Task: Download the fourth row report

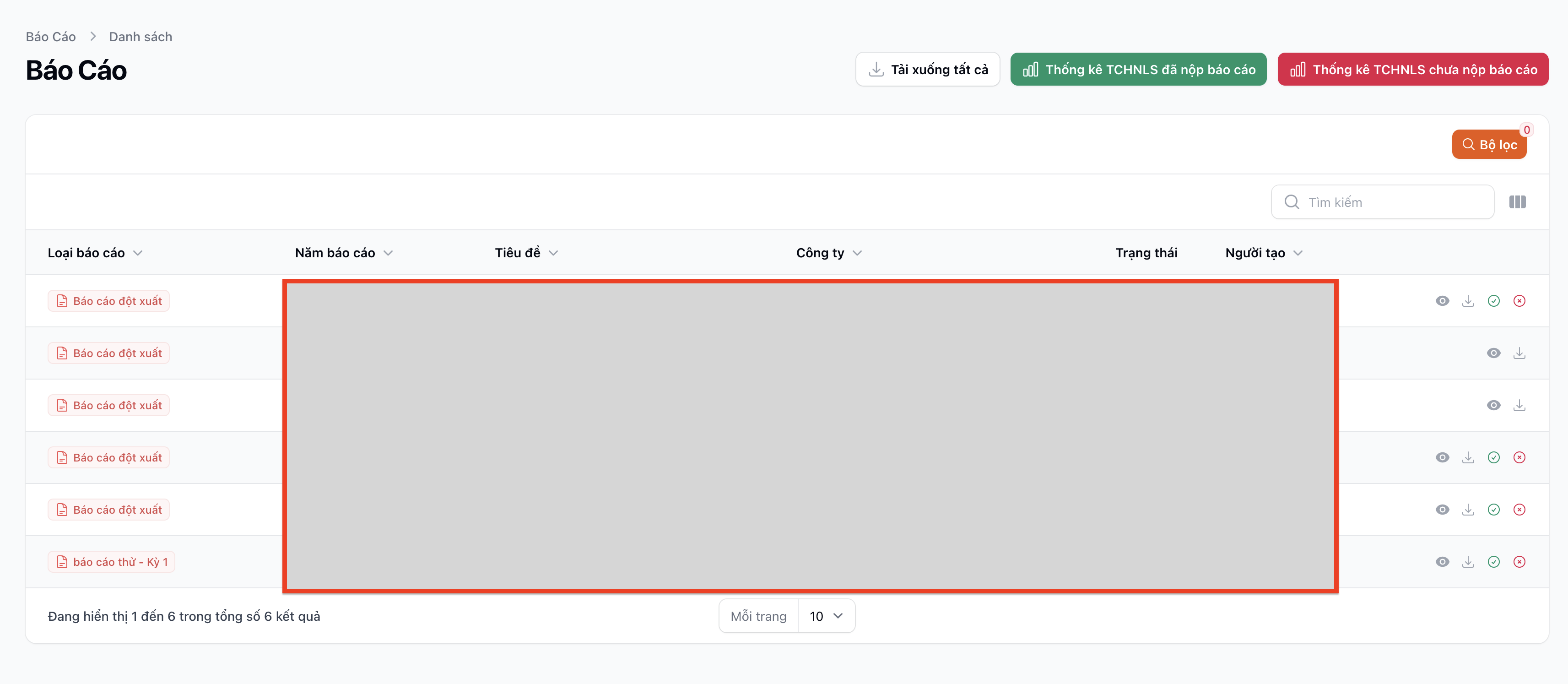Action: point(1468,457)
